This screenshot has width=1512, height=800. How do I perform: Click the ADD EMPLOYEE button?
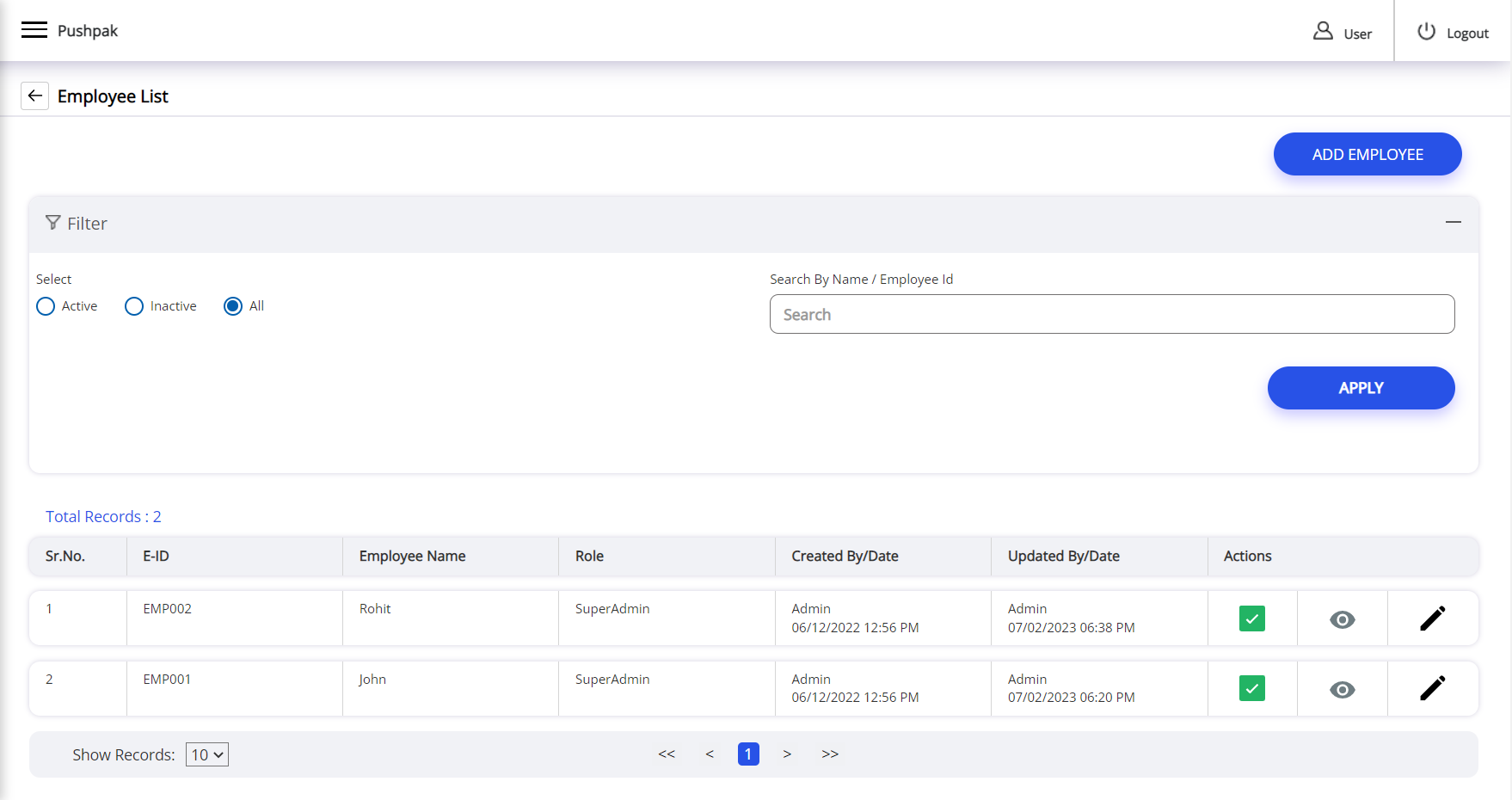(1368, 154)
